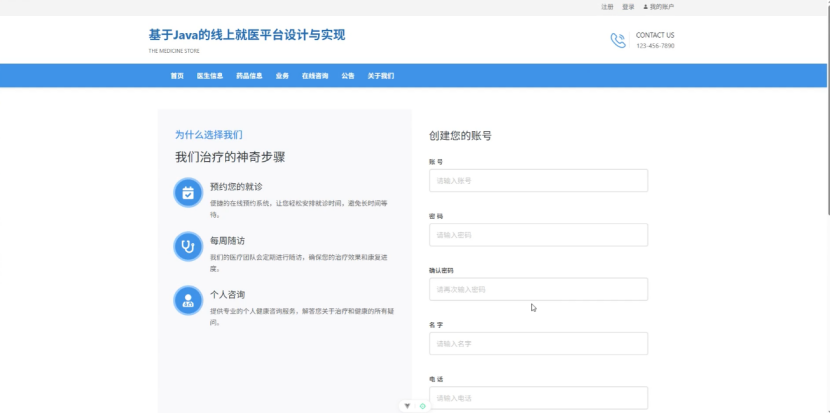Click the CONTACT US text

[x=655, y=35]
